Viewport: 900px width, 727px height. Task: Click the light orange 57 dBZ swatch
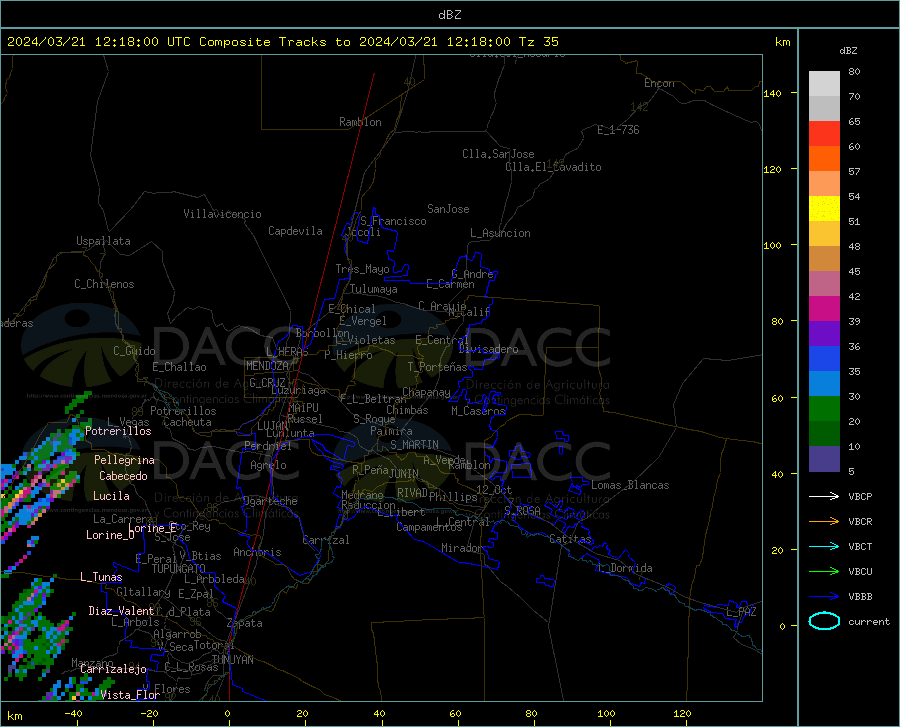point(824,184)
